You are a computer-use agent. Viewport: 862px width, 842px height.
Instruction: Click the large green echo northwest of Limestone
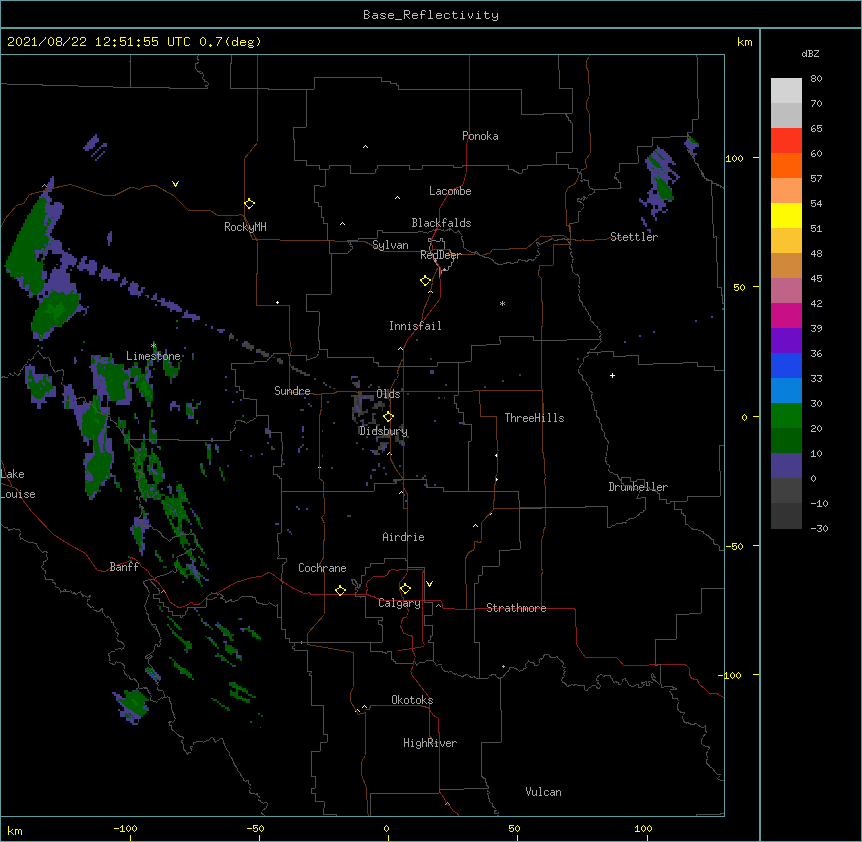[27, 245]
